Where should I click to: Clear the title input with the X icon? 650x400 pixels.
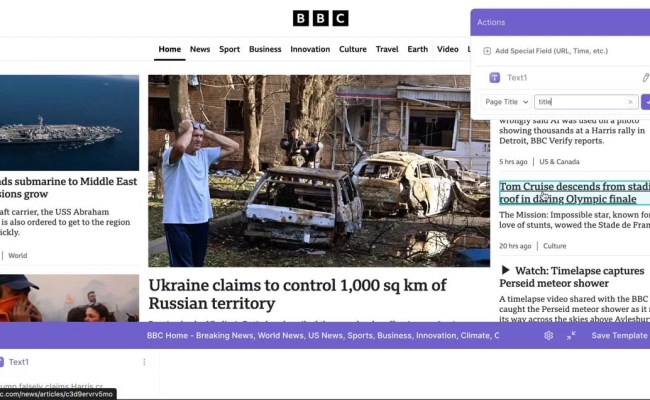pos(631,102)
